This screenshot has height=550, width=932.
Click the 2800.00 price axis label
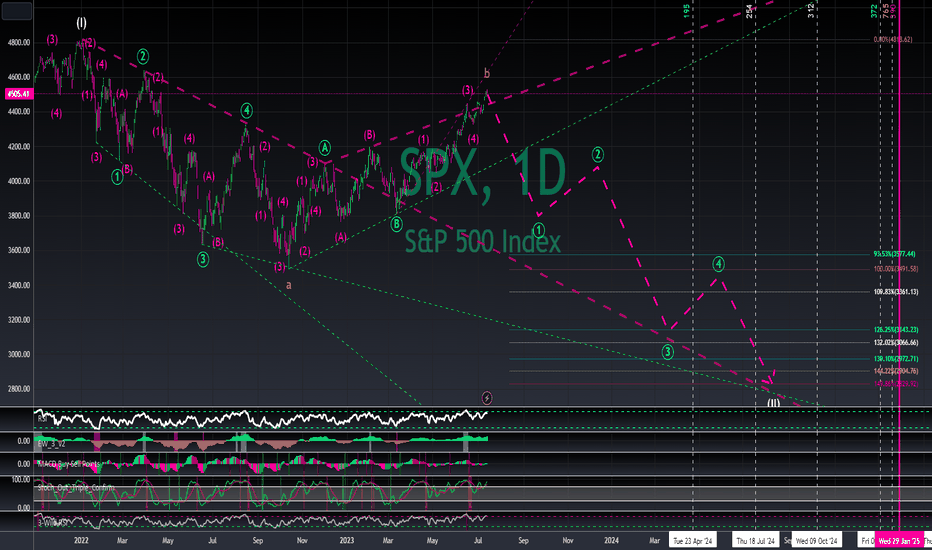(x=19, y=389)
